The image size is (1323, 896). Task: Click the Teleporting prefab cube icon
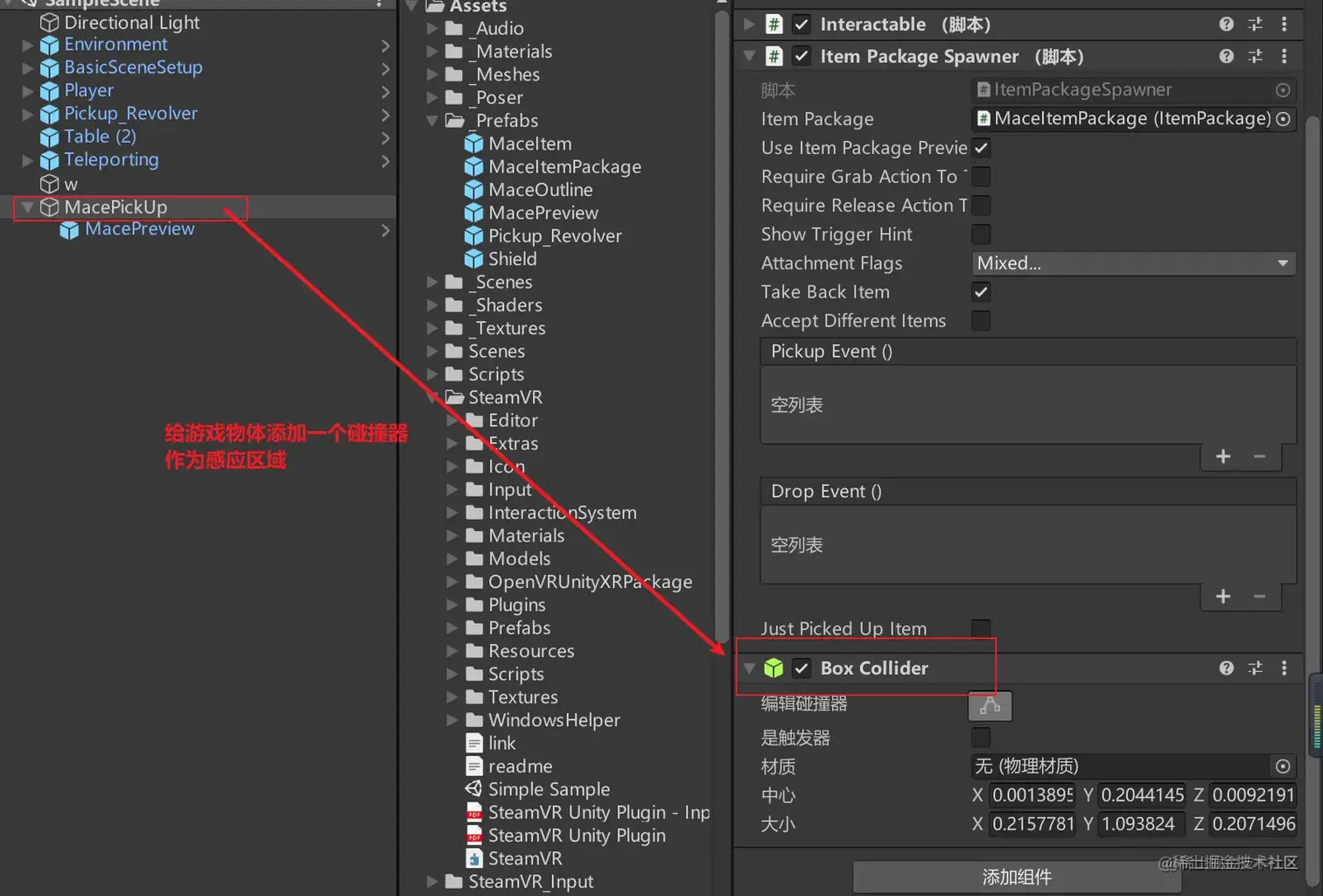pyautogui.click(x=50, y=160)
